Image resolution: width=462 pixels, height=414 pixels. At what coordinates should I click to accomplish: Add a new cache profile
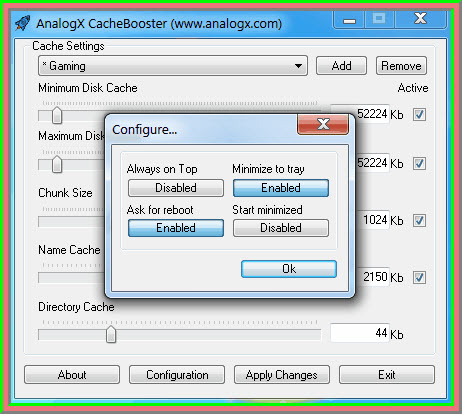coord(341,66)
